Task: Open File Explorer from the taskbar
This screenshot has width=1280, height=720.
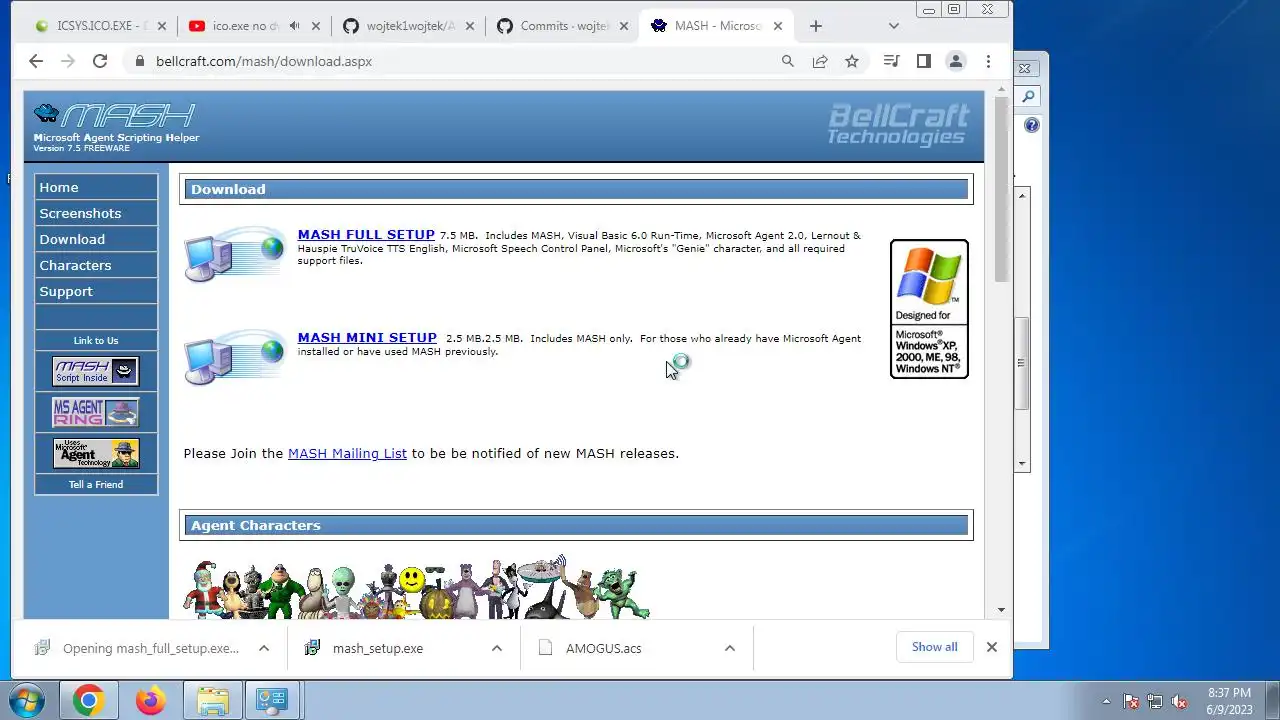Action: (x=213, y=700)
